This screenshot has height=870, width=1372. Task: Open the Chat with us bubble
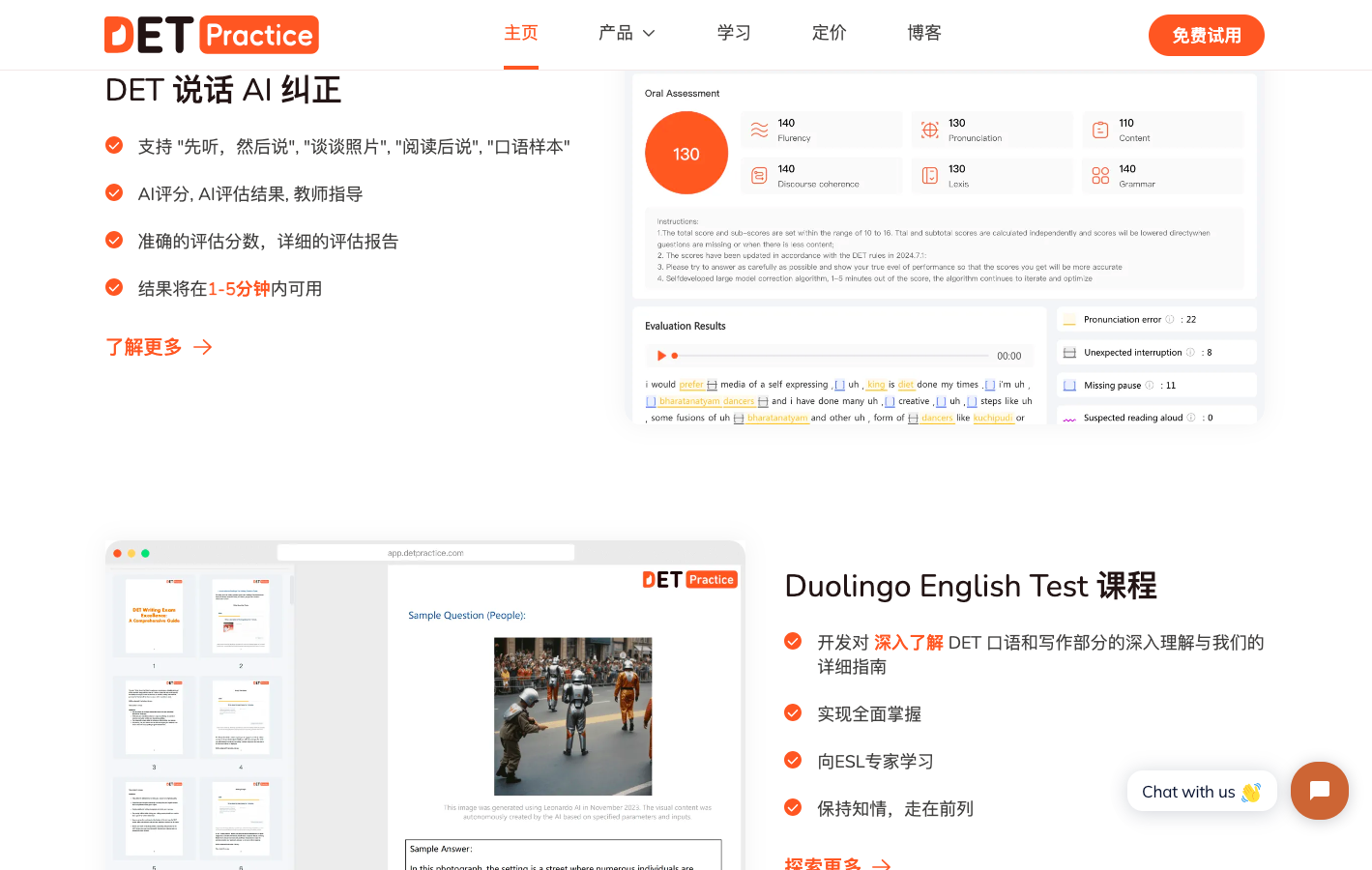click(x=1202, y=792)
